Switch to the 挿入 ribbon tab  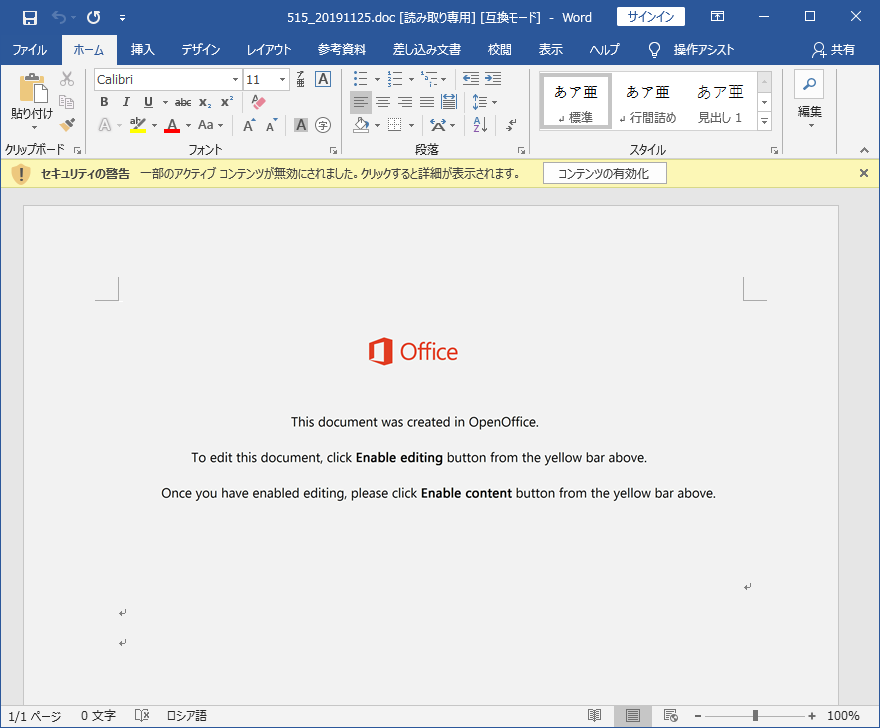(x=142, y=49)
